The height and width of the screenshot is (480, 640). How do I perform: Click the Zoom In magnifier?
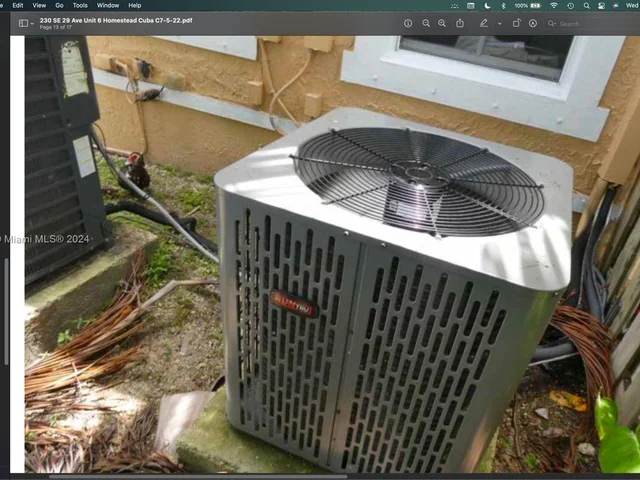click(443, 23)
